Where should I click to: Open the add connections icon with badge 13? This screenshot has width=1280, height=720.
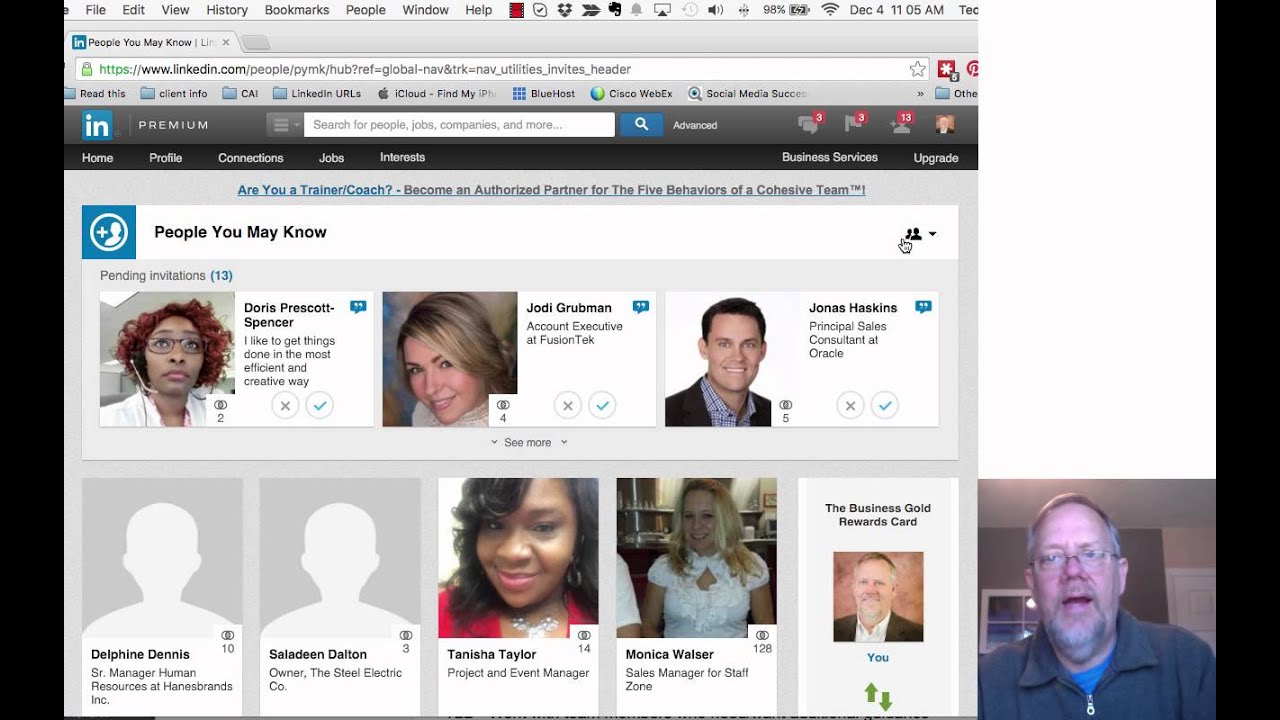901,124
